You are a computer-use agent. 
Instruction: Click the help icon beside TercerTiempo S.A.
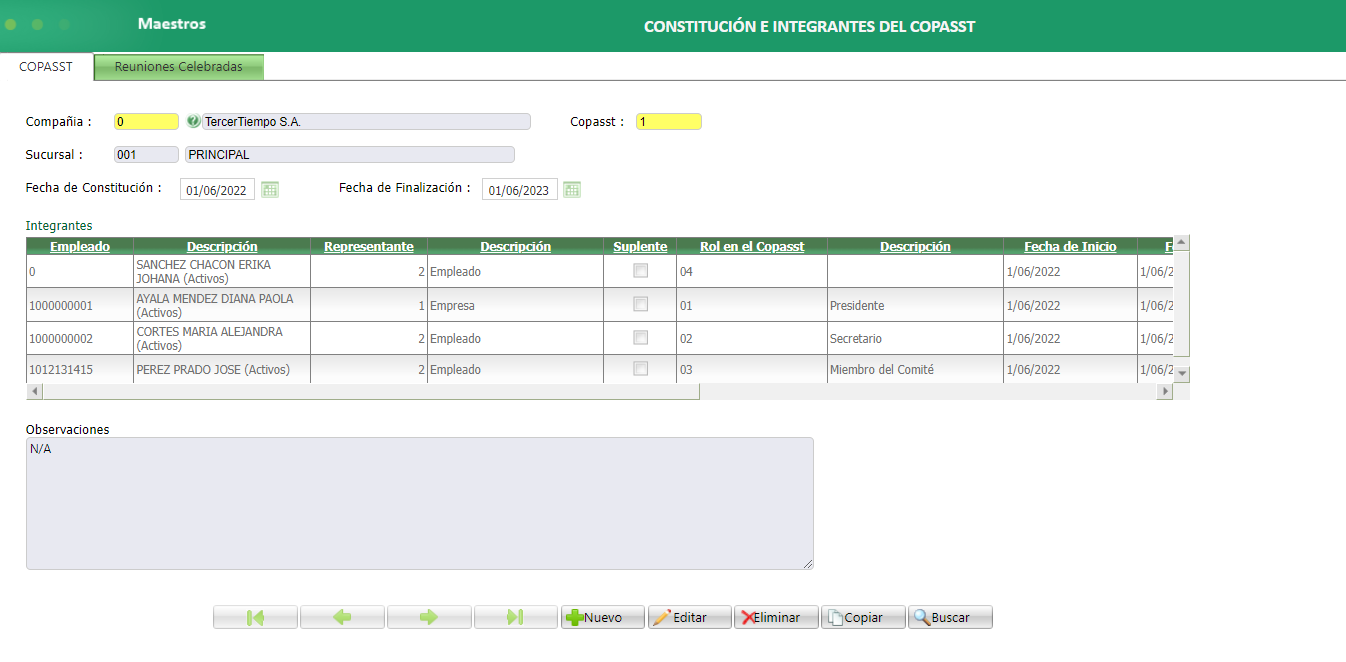pos(193,121)
